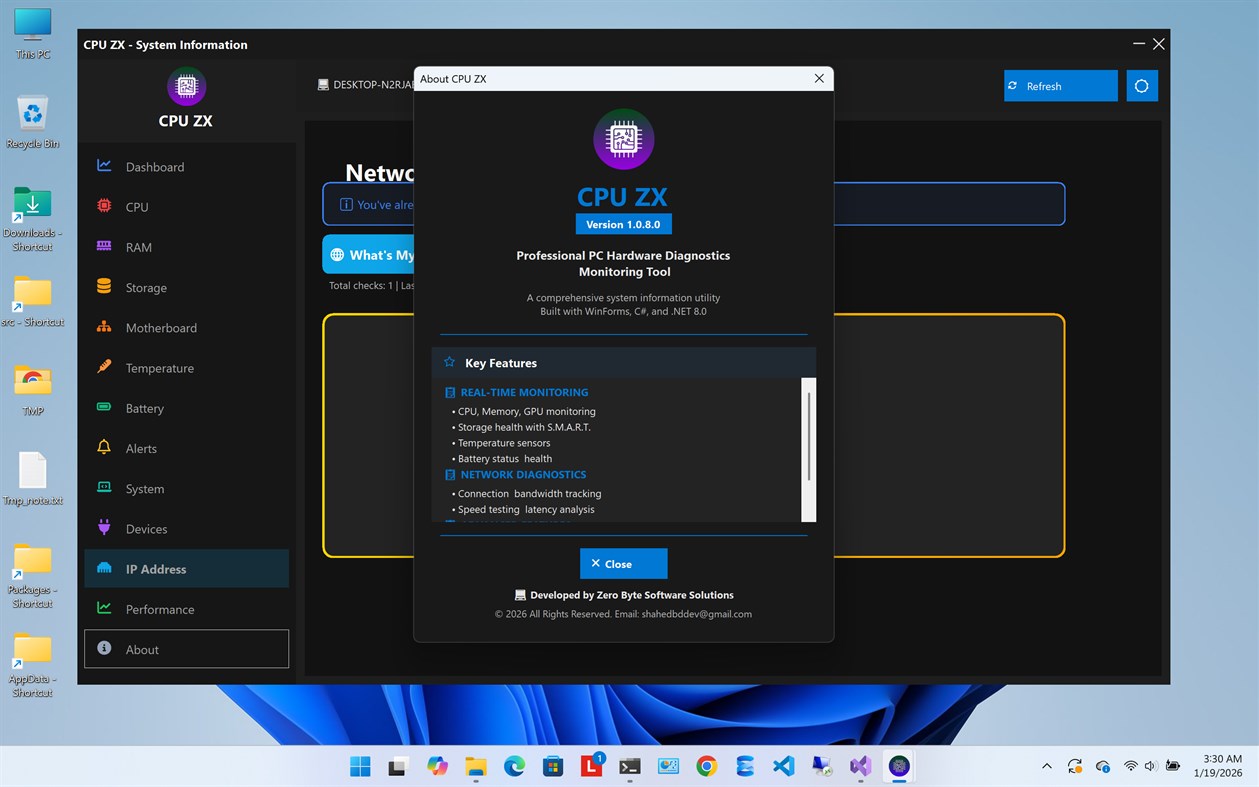
Task: Close the About CPU ZX dialog via X
Action: click(819, 78)
